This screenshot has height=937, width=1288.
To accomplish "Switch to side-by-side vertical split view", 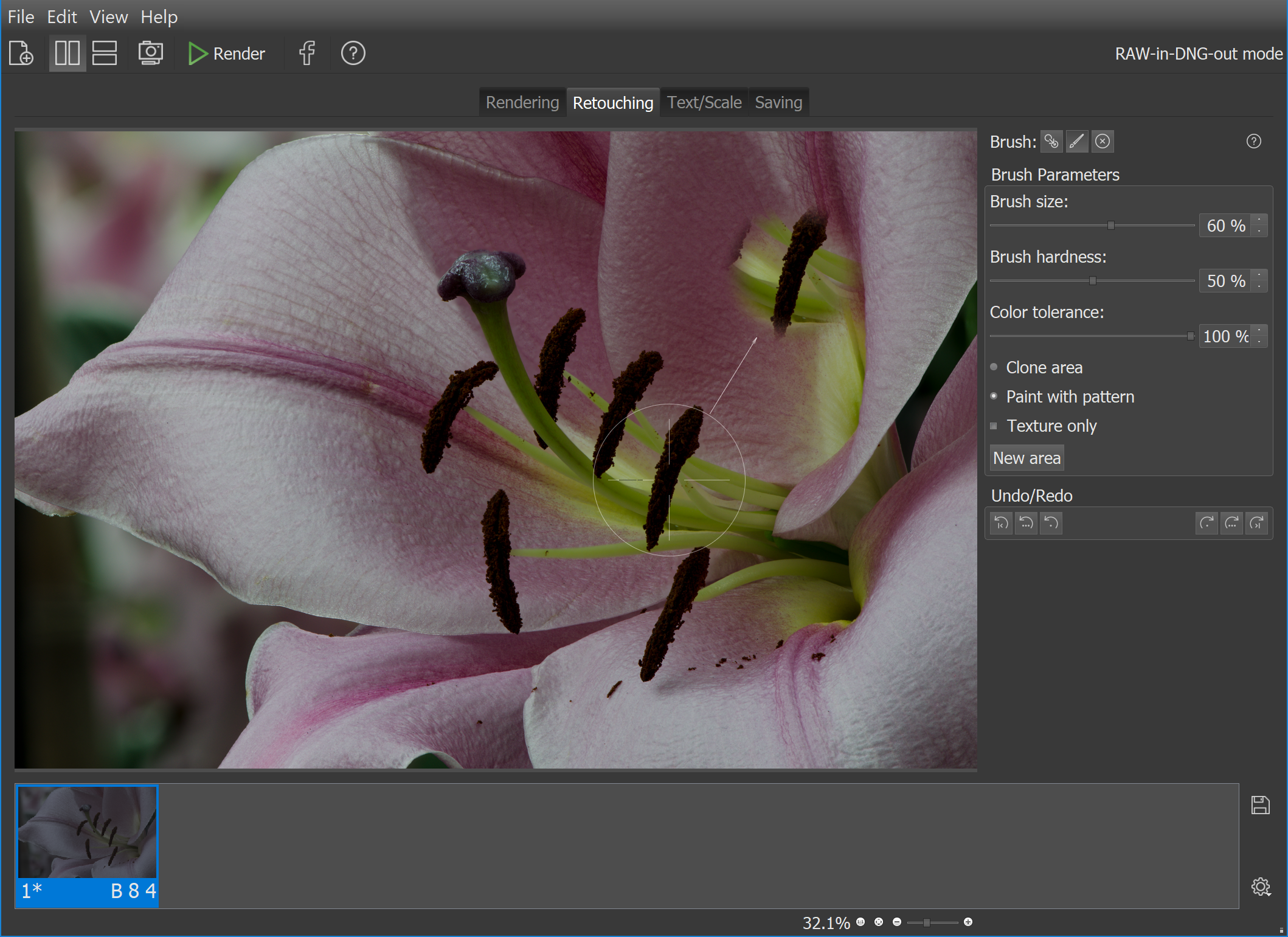I will tap(67, 54).
